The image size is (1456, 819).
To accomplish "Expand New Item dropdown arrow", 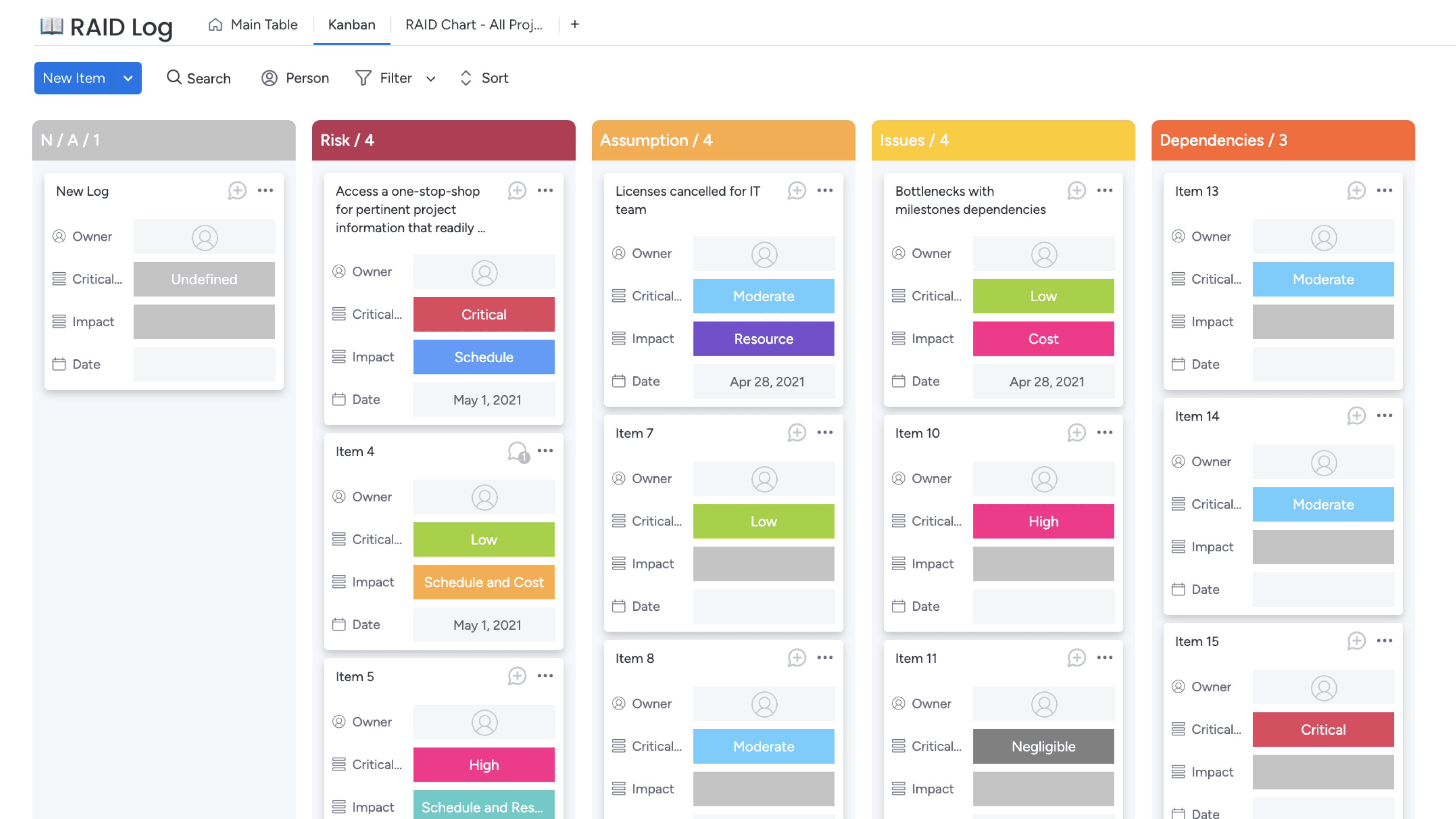I will pos(128,78).
